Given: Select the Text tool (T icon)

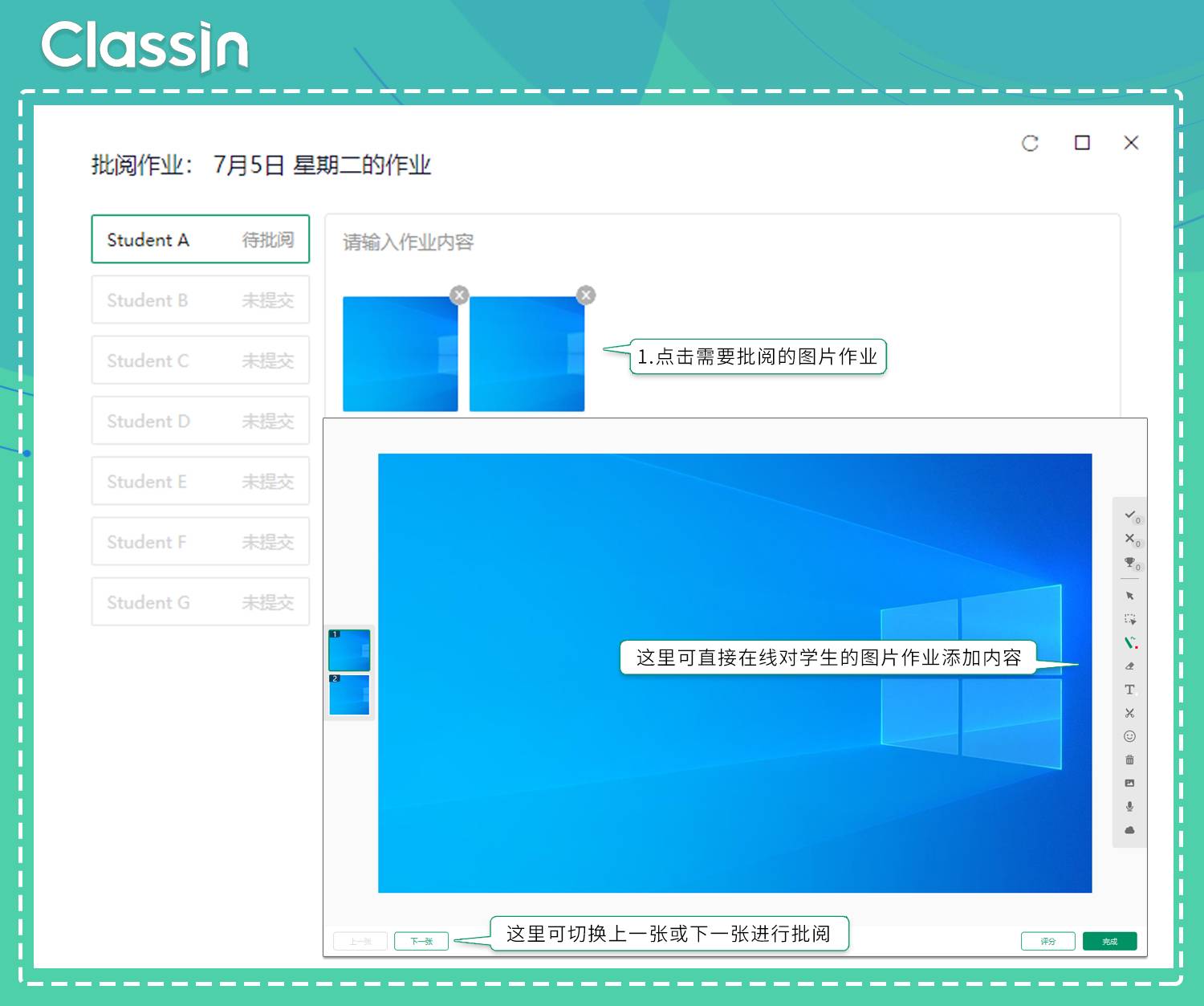Looking at the screenshot, I should coord(1129,690).
